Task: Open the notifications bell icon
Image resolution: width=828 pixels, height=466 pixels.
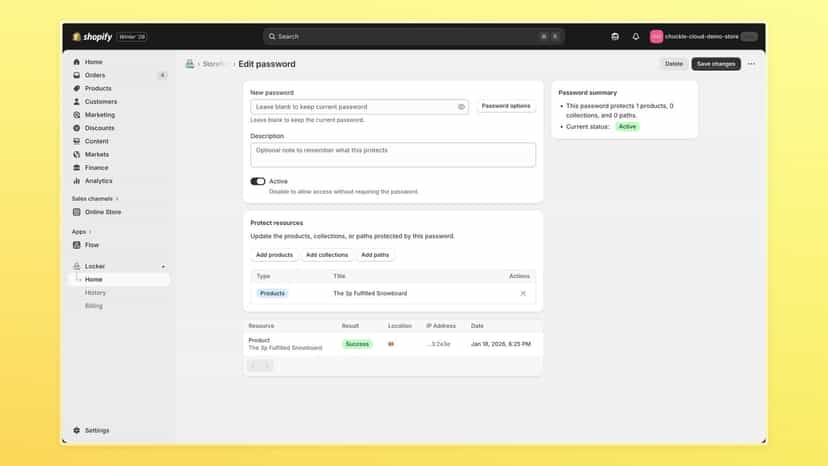Action: (636, 36)
